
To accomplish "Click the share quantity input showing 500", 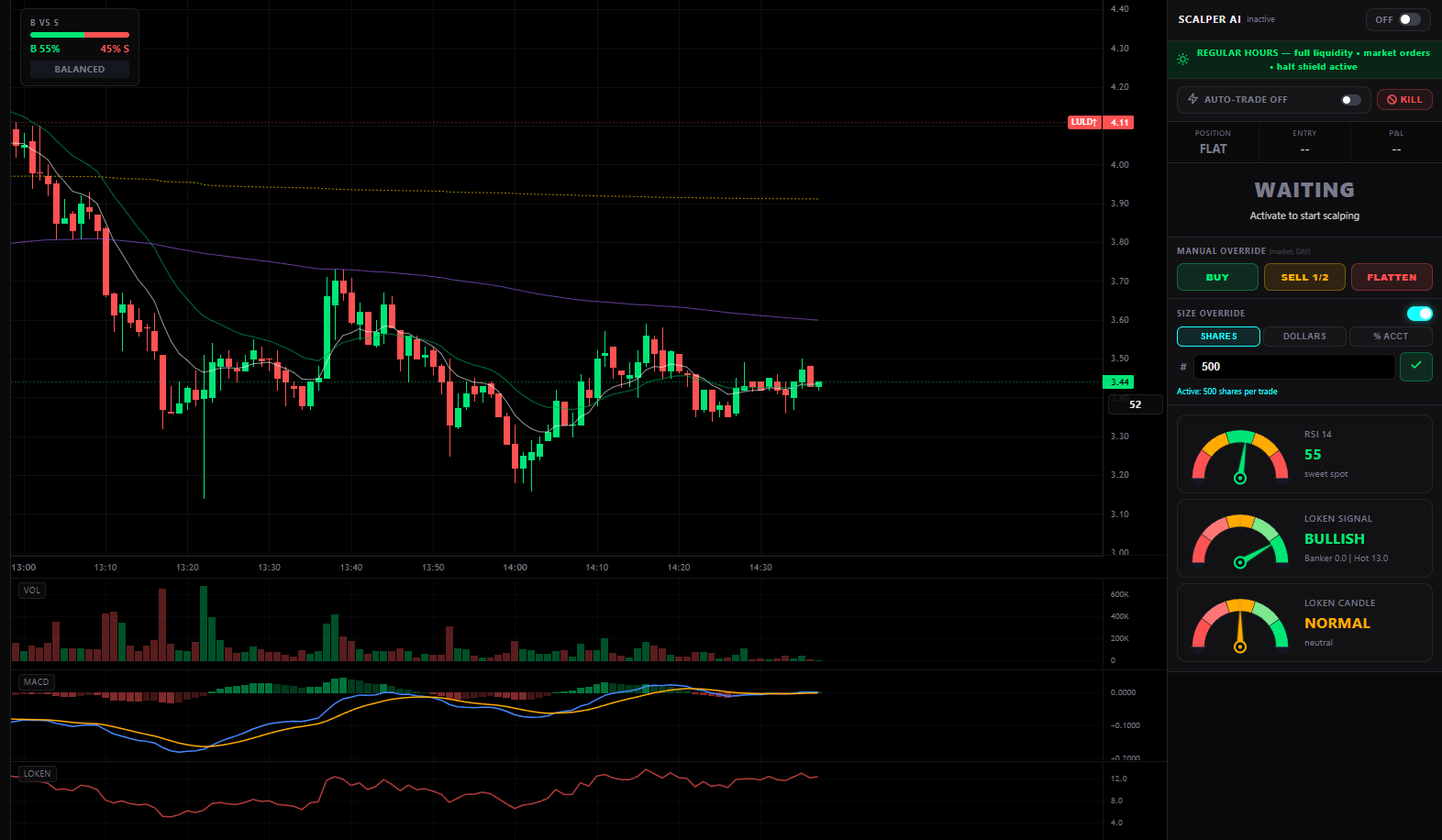I will 1293,367.
